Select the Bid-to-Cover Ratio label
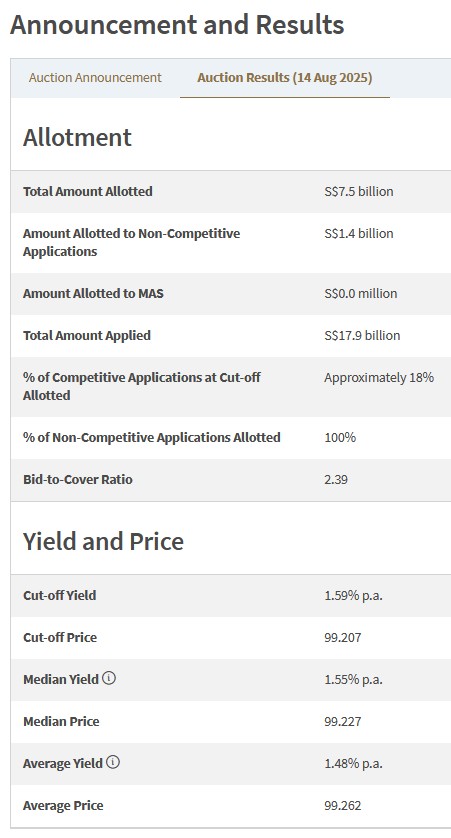 [77, 479]
